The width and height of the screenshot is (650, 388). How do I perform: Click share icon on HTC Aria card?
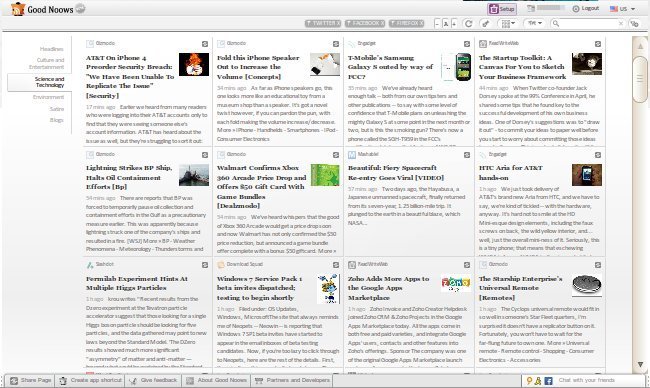[x=598, y=155]
